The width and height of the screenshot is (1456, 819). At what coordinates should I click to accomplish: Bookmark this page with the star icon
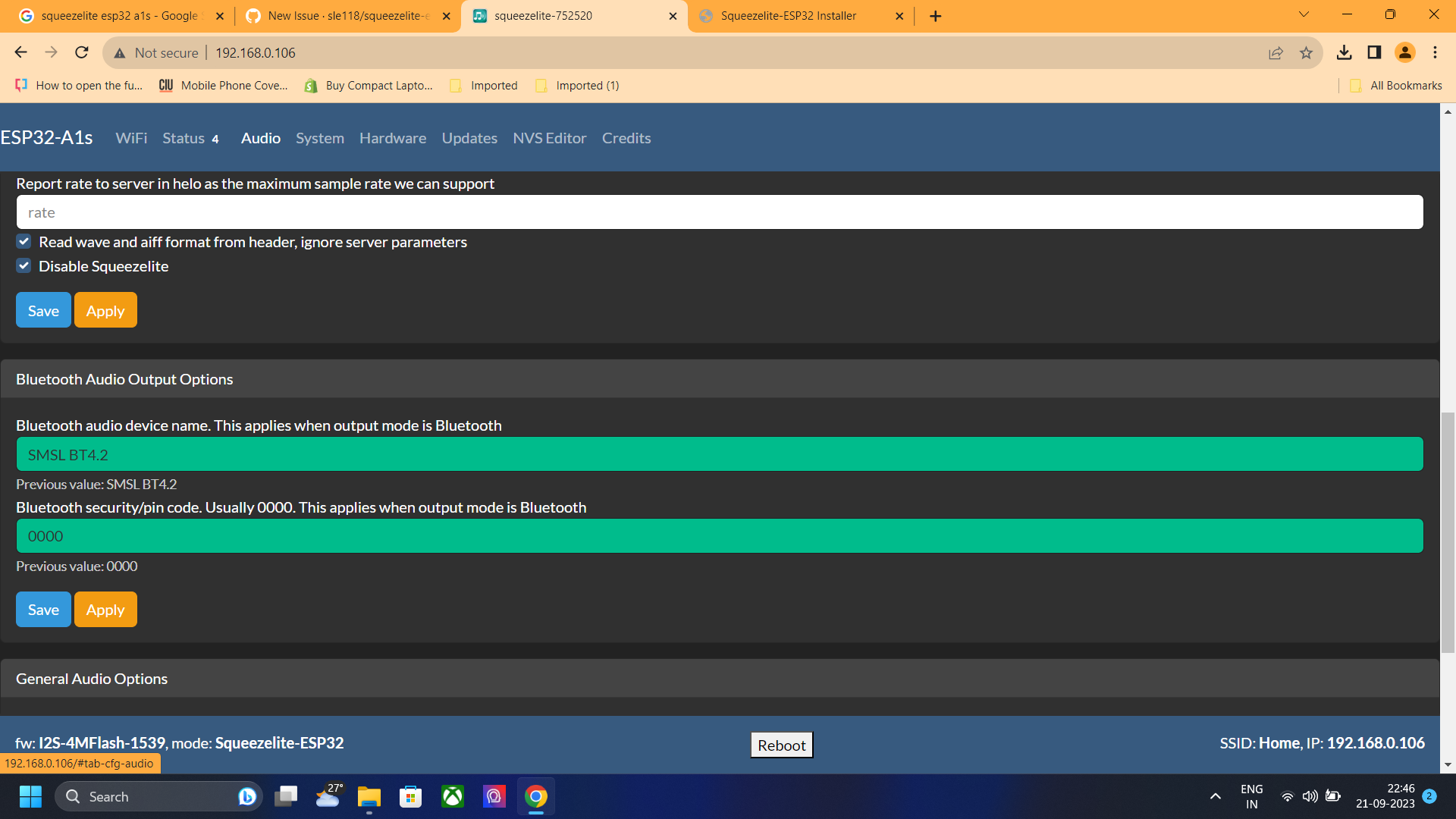pyautogui.click(x=1306, y=52)
